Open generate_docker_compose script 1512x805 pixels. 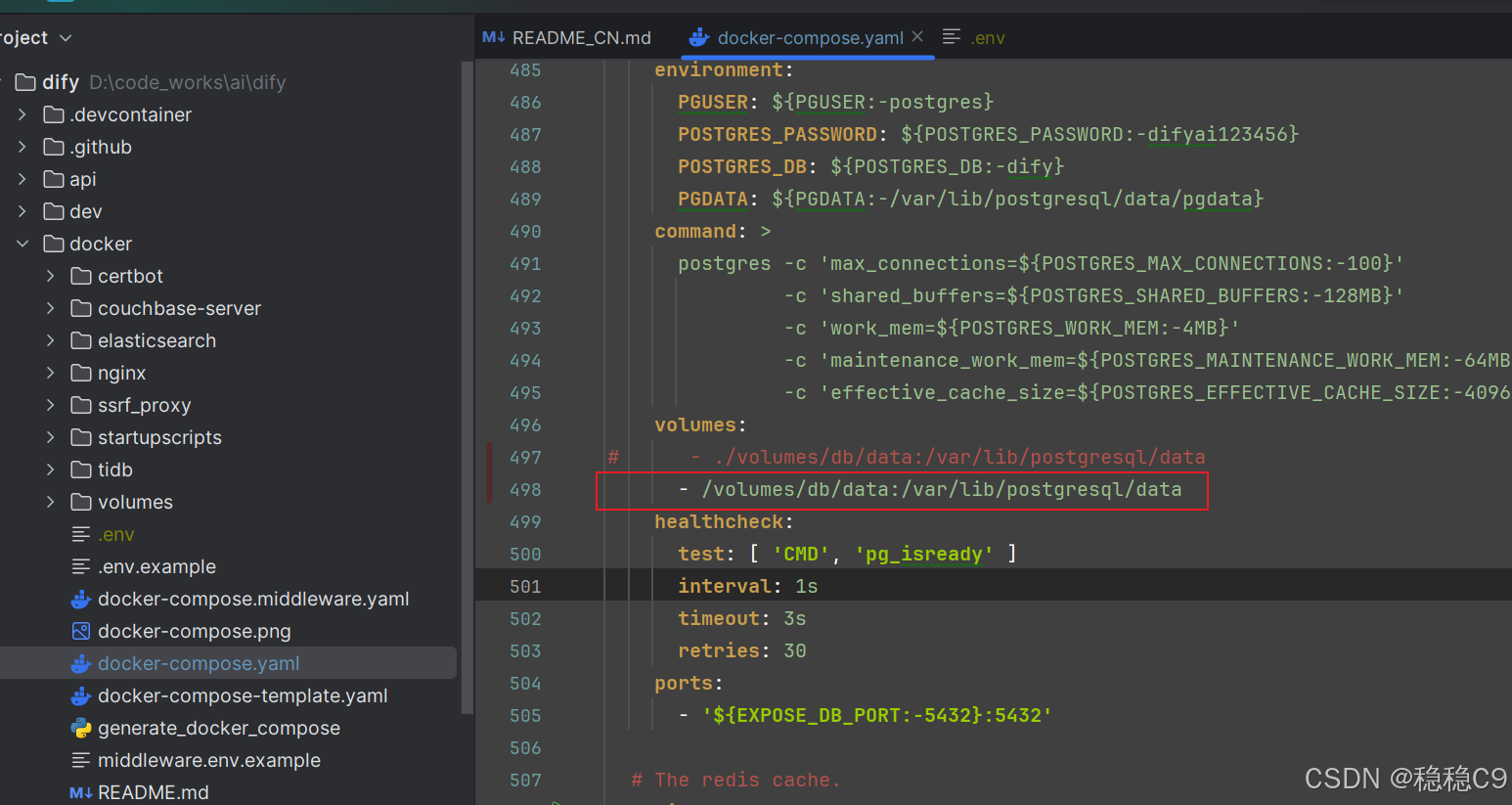[x=219, y=728]
